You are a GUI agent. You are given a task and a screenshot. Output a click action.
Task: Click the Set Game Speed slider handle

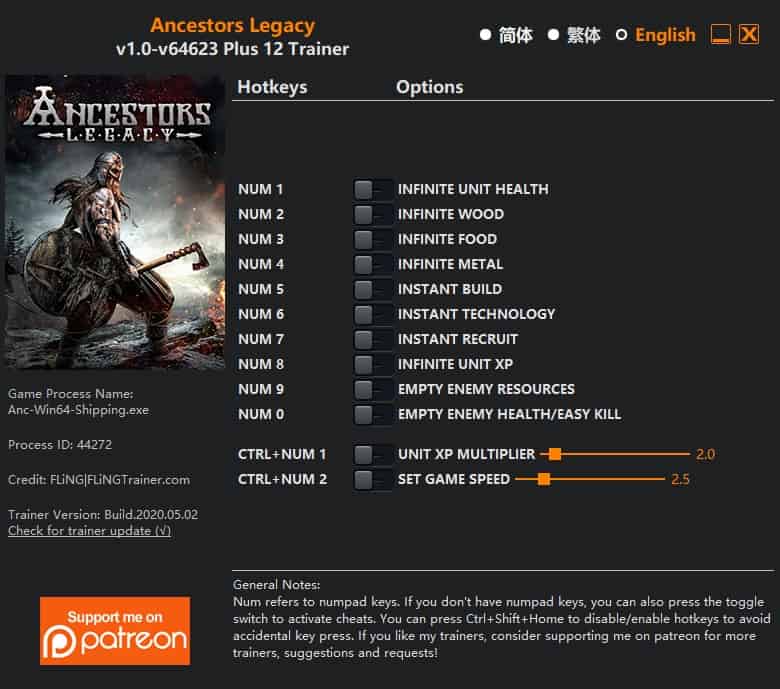point(544,479)
